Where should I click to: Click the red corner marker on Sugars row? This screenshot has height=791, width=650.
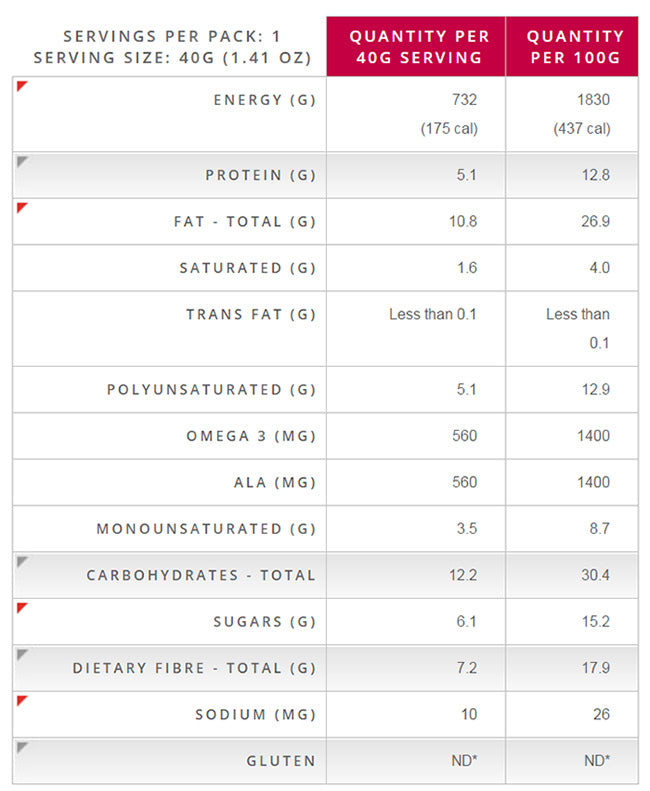coord(22,607)
